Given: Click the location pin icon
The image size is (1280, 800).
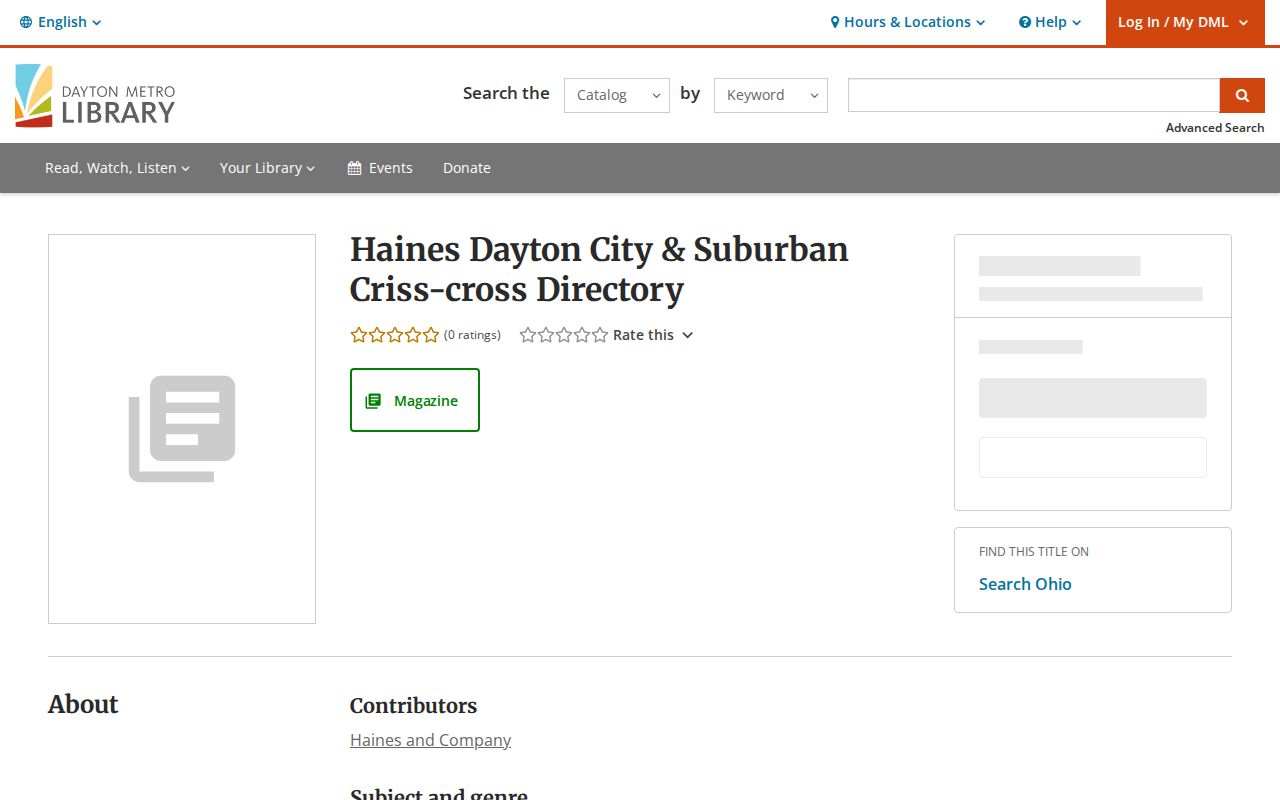Looking at the screenshot, I should tap(835, 22).
